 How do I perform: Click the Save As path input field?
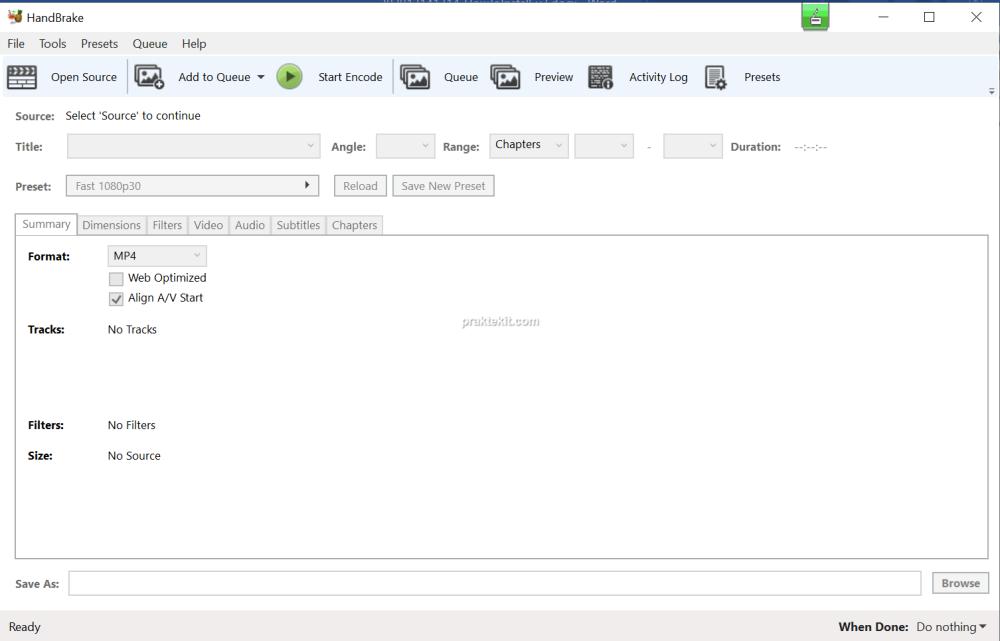tap(495, 583)
